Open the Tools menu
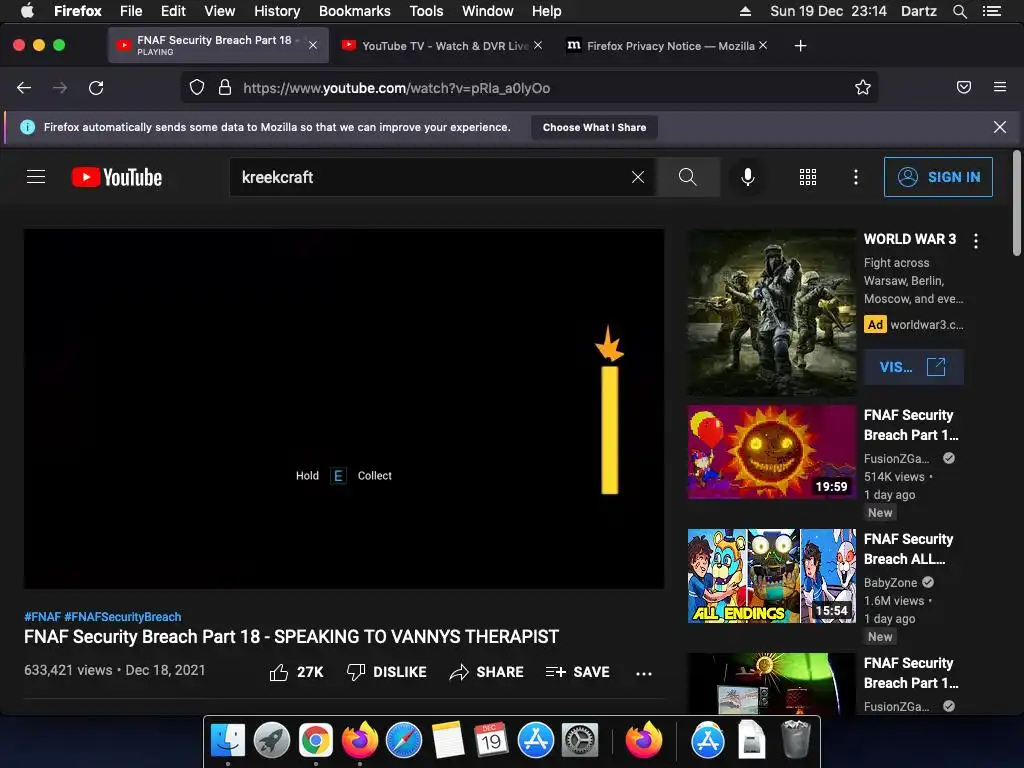The height and width of the screenshot is (768, 1024). 426,11
